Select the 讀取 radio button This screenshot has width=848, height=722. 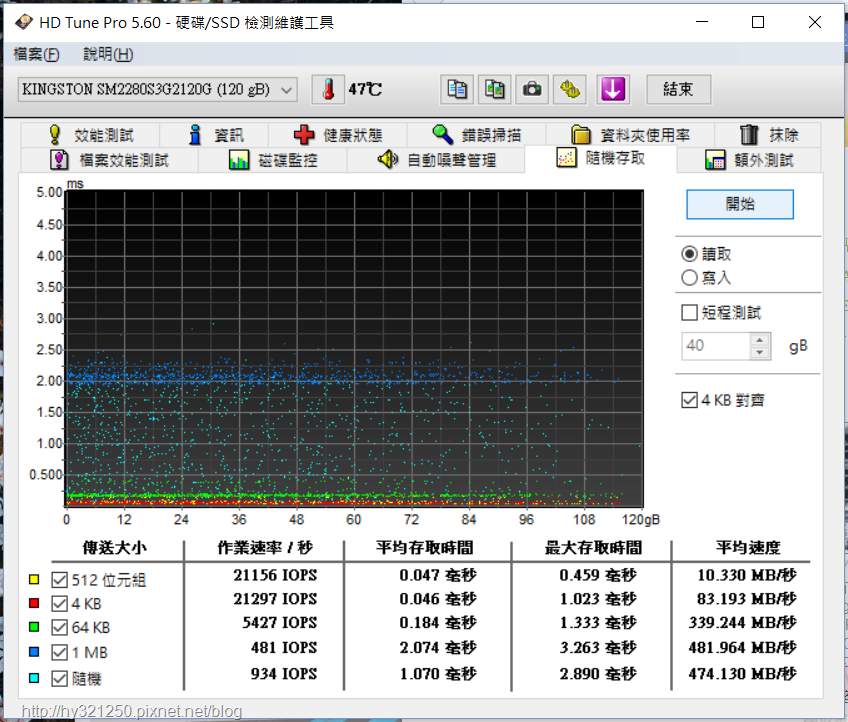point(689,254)
